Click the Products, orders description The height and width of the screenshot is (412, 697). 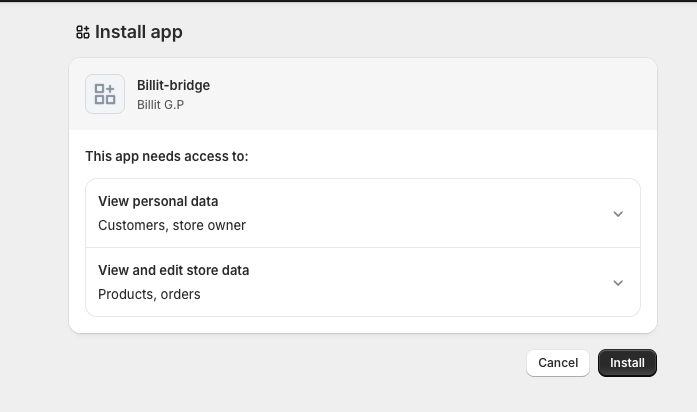coord(149,294)
